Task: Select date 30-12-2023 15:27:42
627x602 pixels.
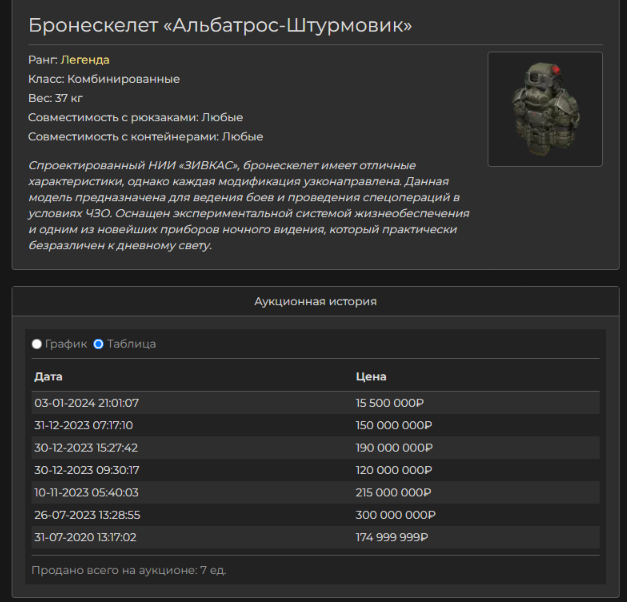Action: pos(86,448)
